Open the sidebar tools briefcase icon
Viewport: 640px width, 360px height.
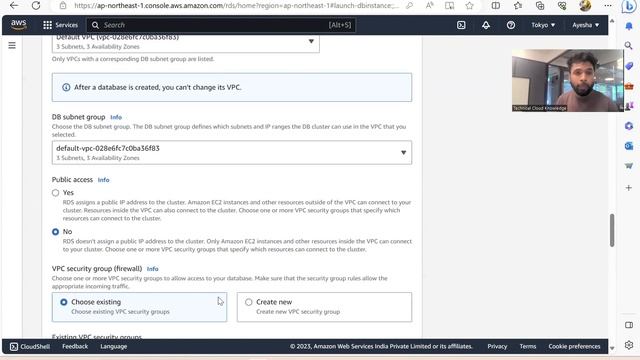coord(629,86)
